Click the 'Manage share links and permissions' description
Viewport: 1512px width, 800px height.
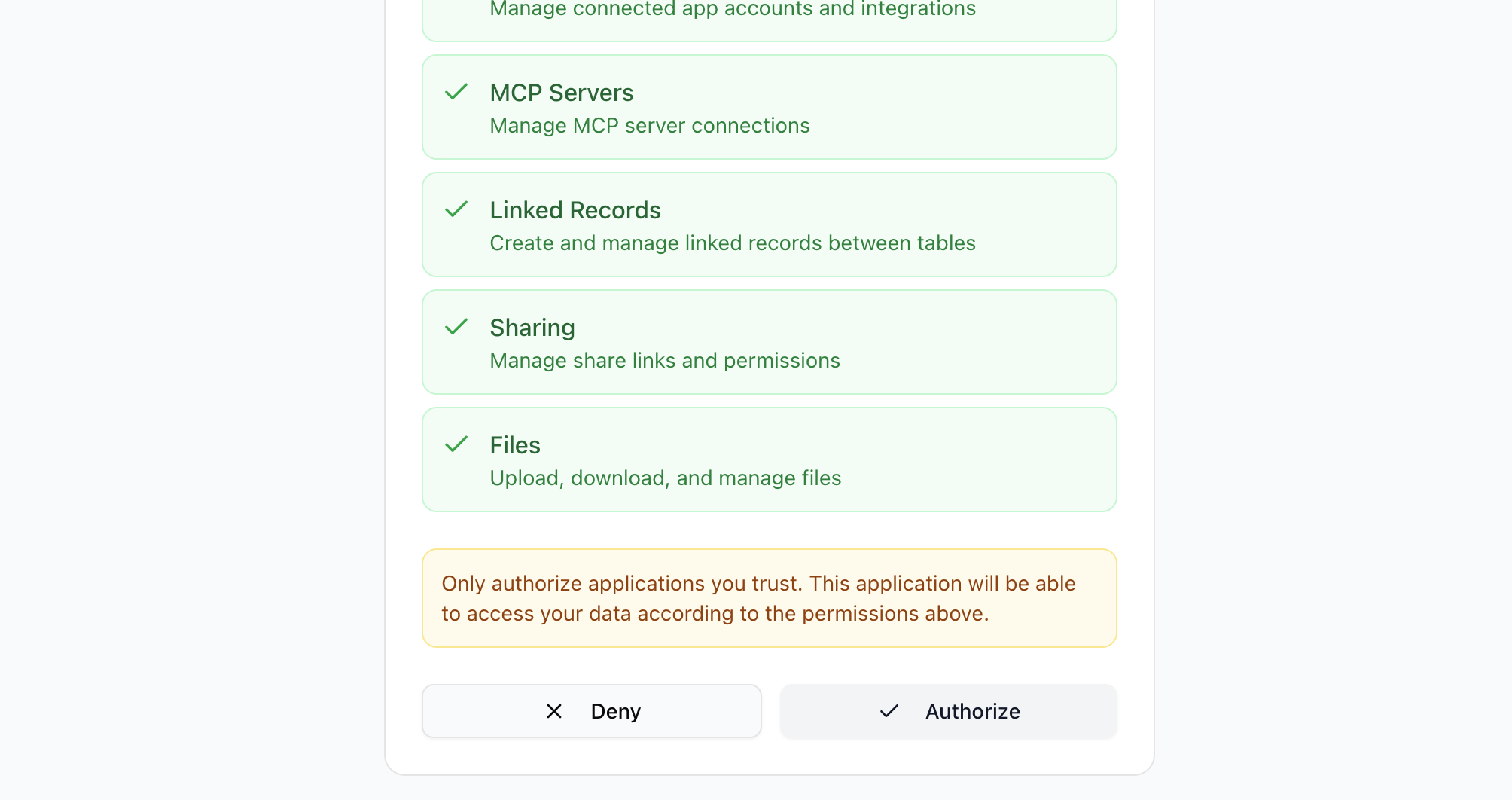[x=665, y=361]
